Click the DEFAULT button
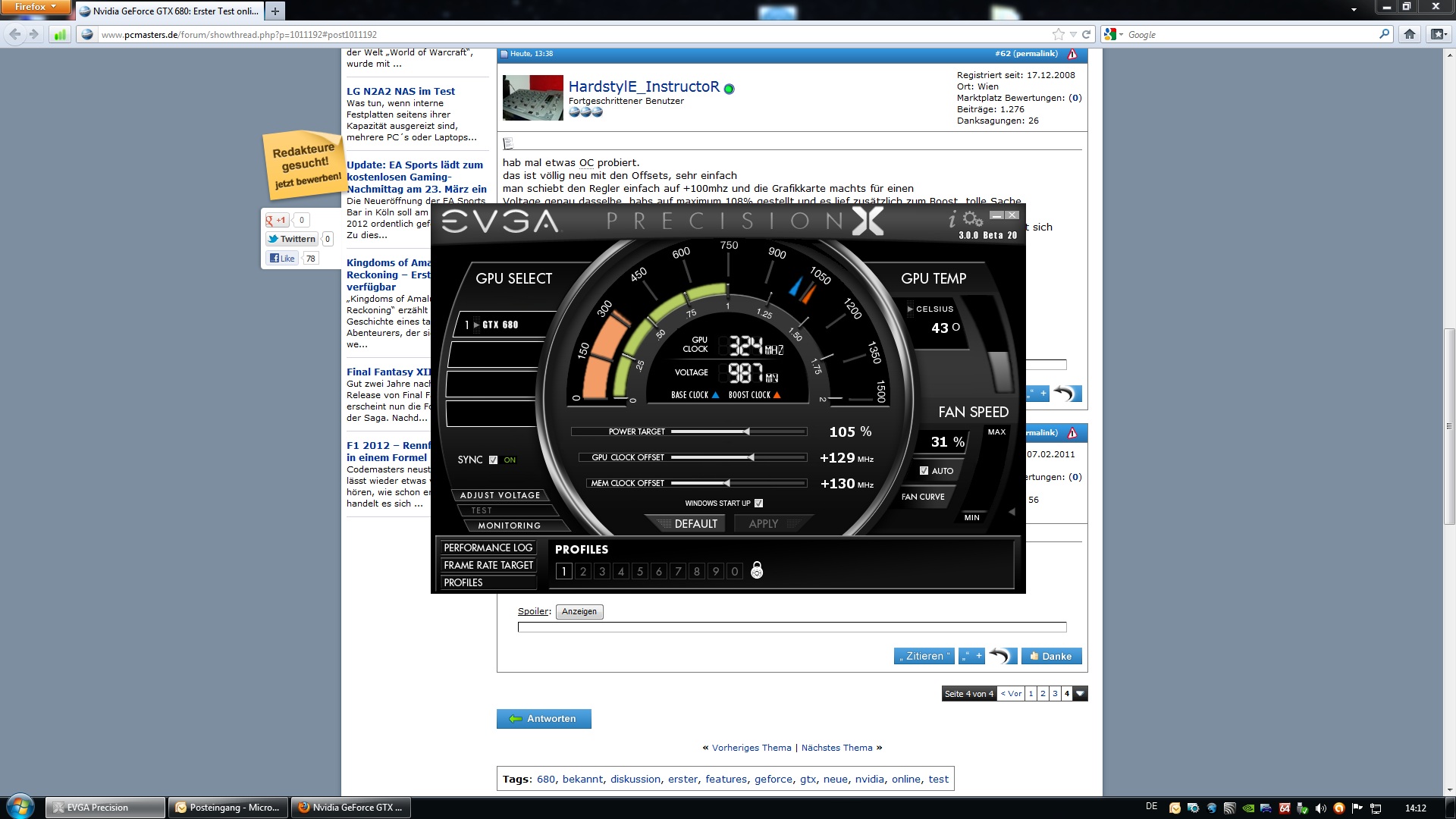 686,524
